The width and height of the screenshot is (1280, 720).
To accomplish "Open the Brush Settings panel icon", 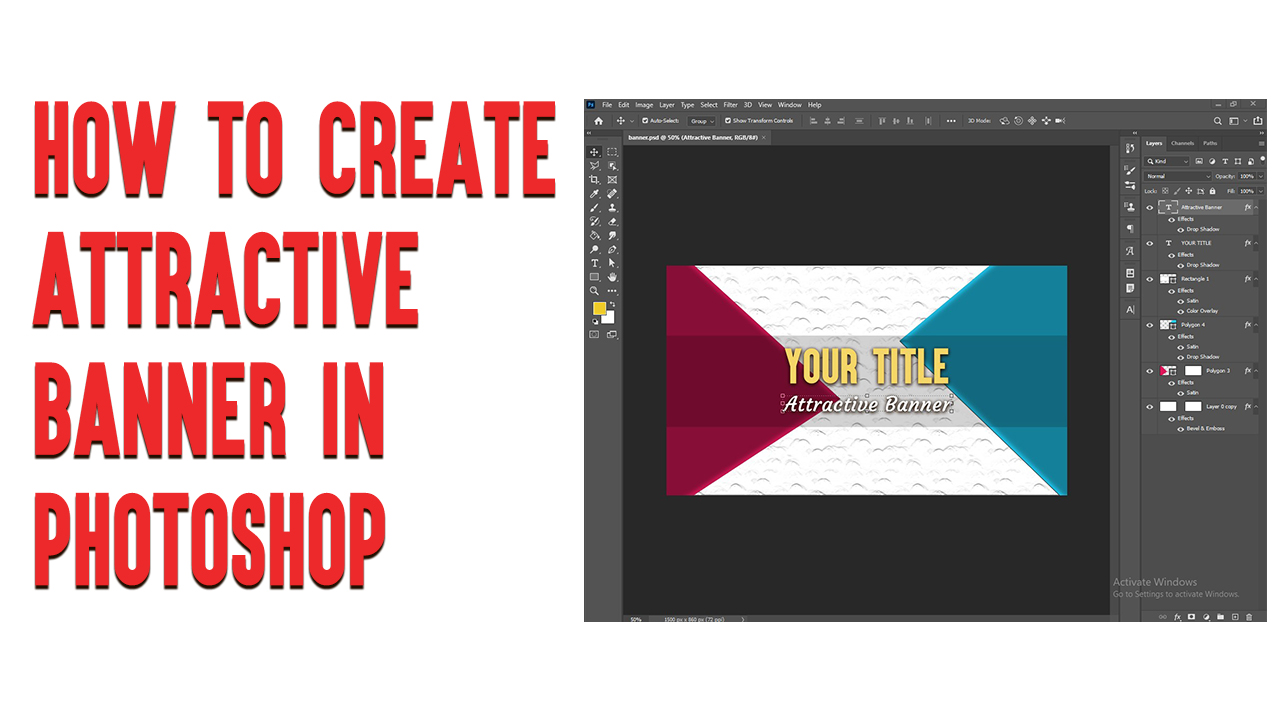I will coord(1130,170).
